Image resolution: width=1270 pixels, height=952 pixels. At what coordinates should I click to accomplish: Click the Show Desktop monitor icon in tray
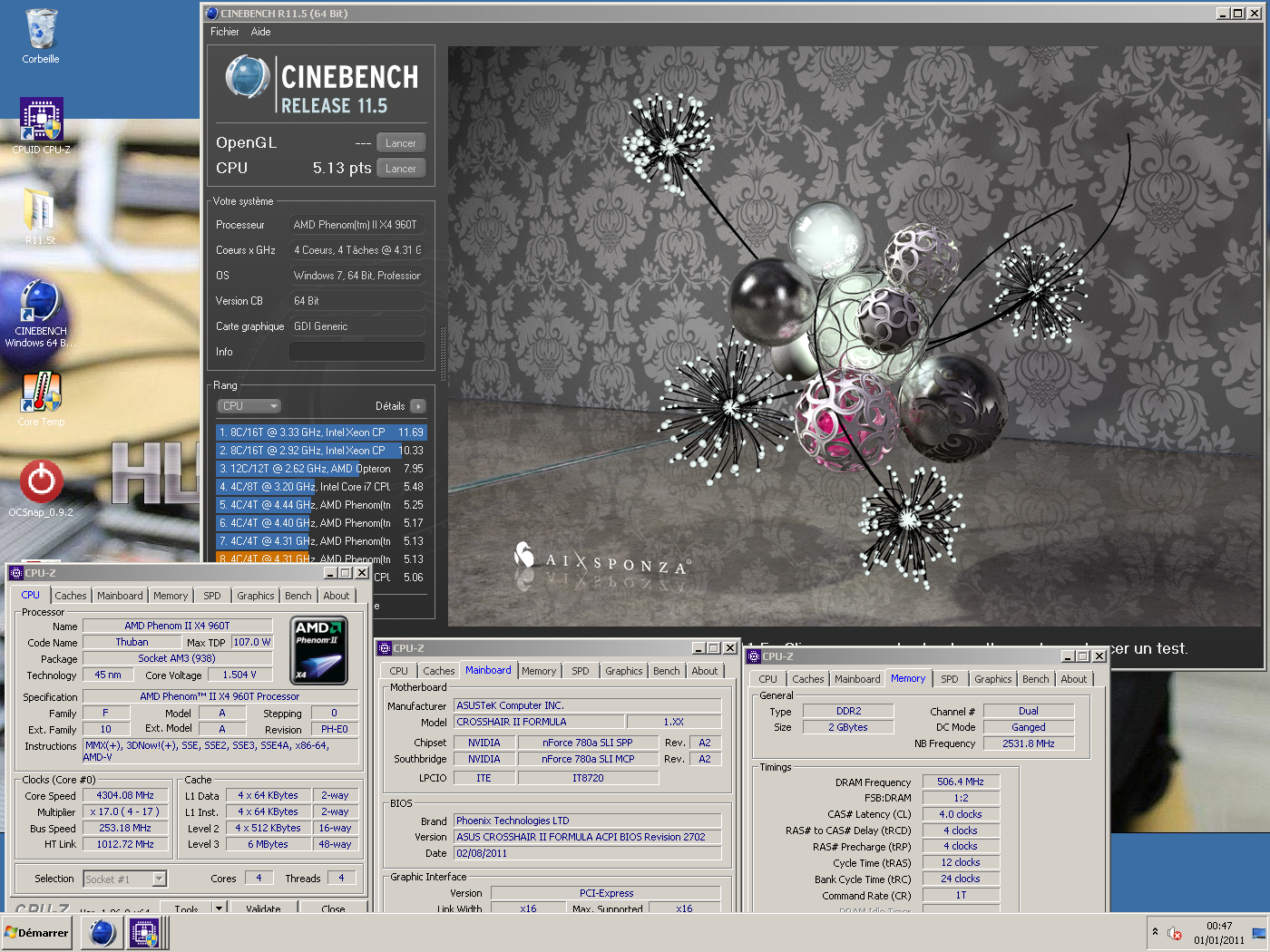[1258, 933]
